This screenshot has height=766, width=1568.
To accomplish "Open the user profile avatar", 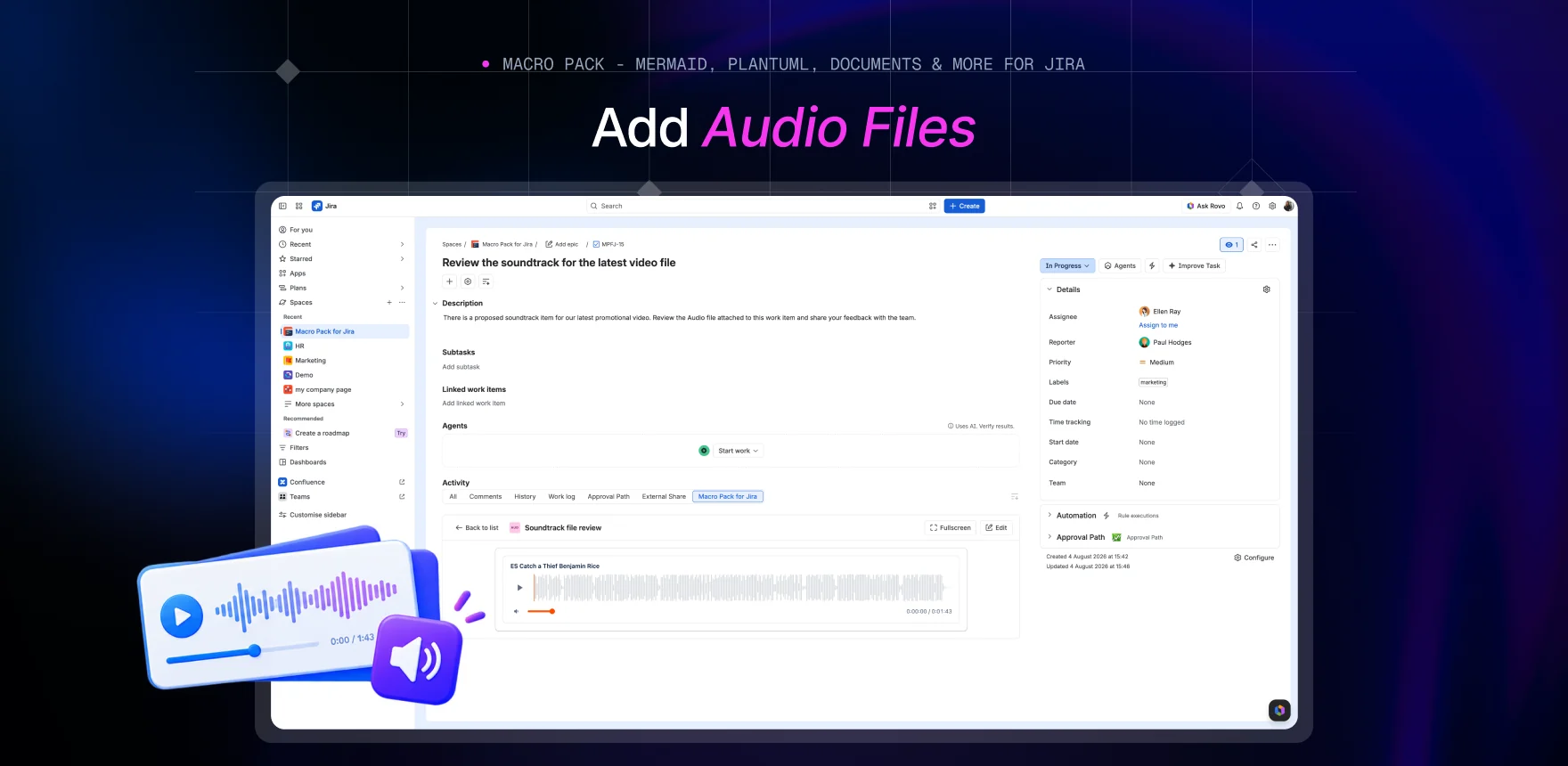I will tap(1288, 206).
